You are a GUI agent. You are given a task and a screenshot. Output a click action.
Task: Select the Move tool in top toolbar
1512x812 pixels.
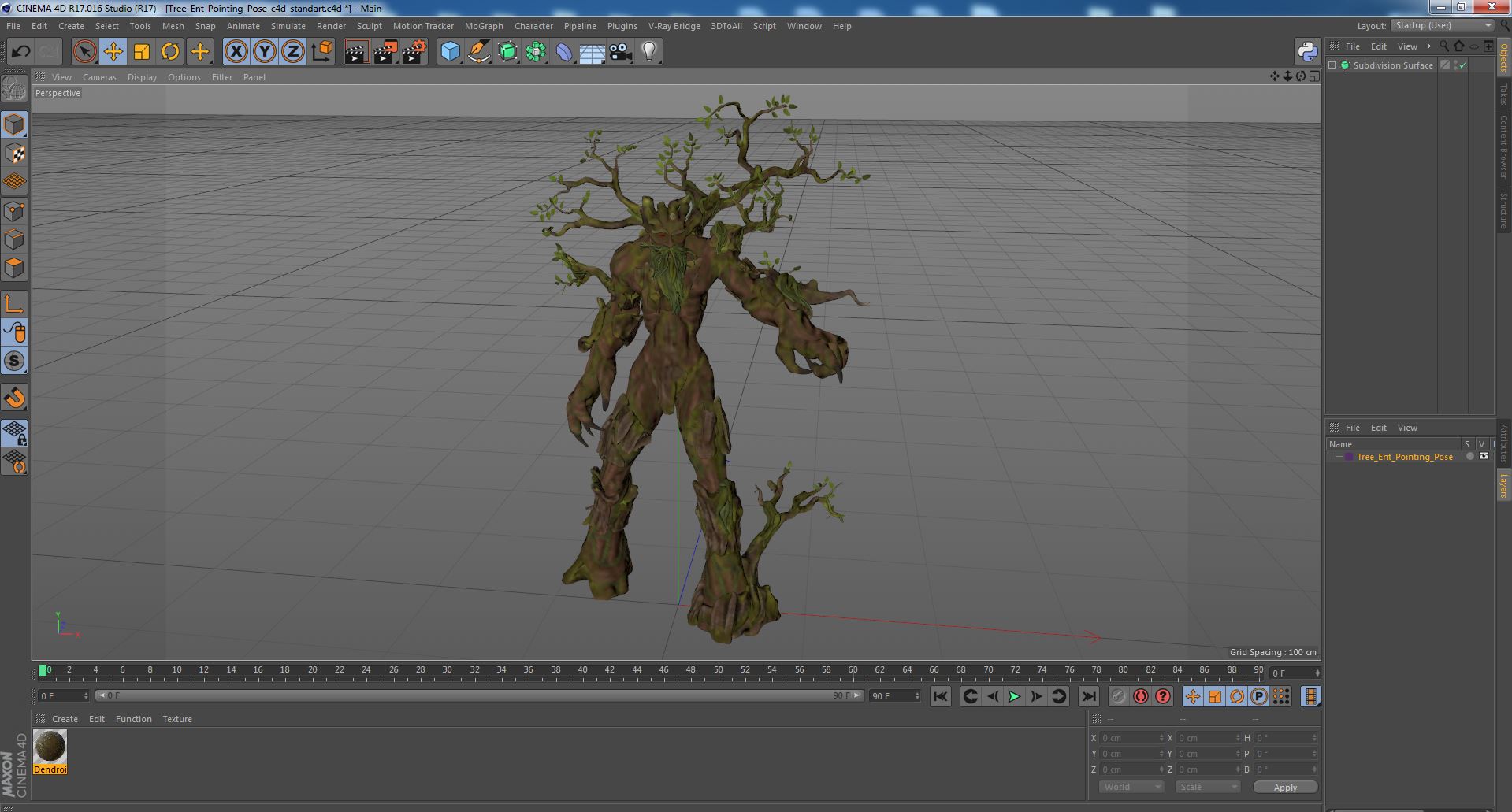(113, 52)
